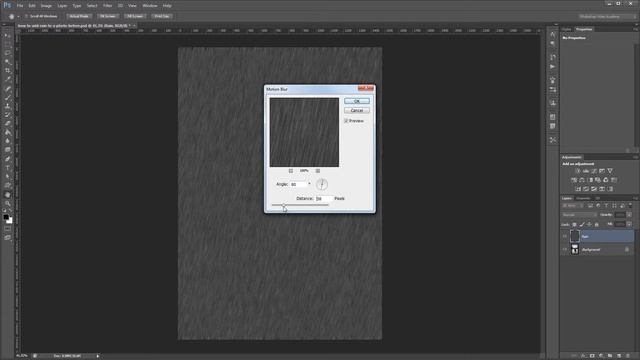Select the Rain layer thumbnail
This screenshot has height=360, width=640.
click(x=575, y=236)
